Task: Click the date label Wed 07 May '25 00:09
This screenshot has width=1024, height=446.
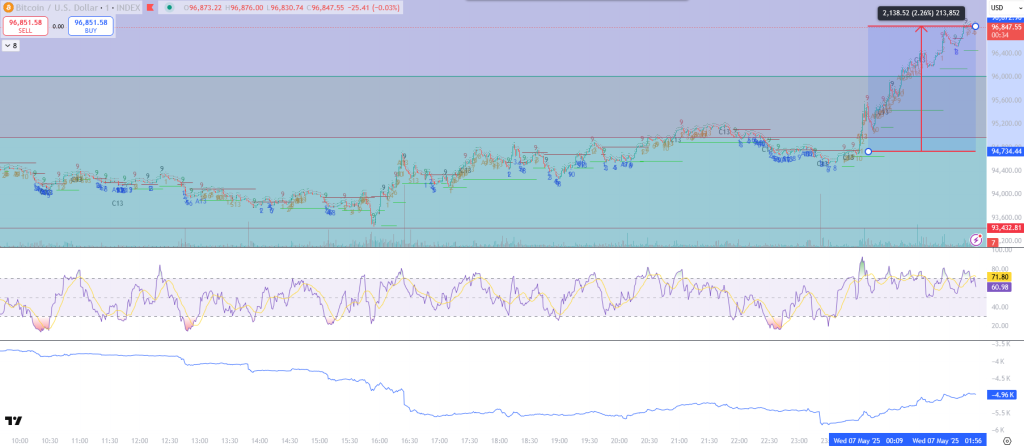Action: [x=867, y=439]
